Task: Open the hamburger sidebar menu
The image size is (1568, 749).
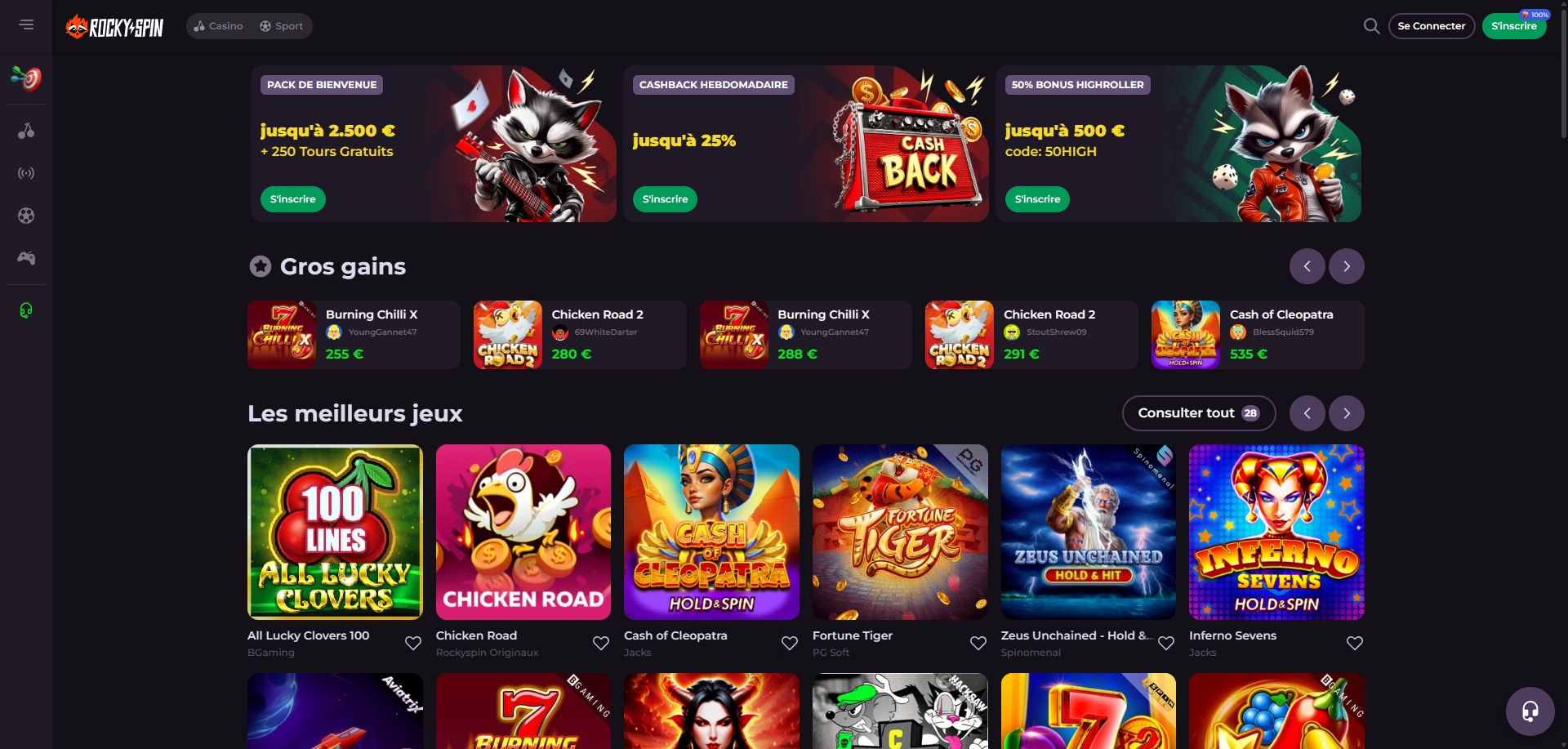Action: [26, 25]
